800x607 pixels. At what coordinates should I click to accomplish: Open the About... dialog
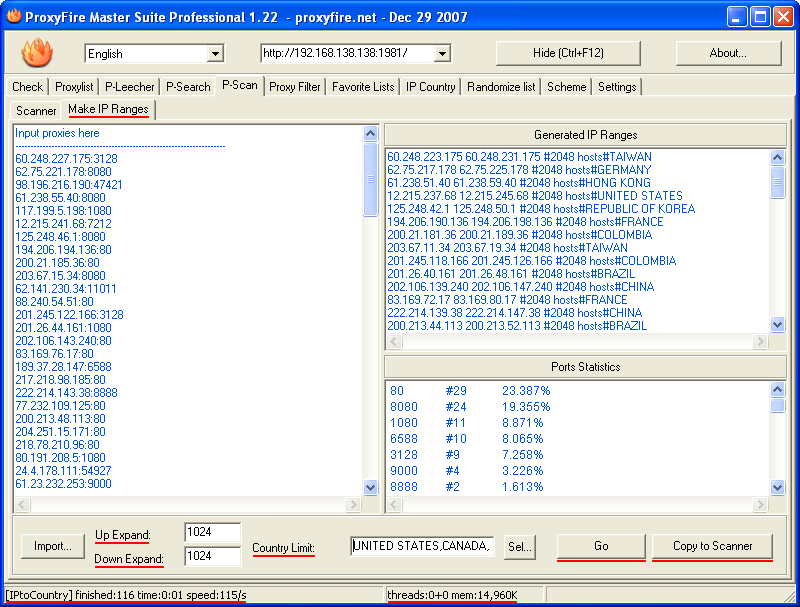[728, 53]
